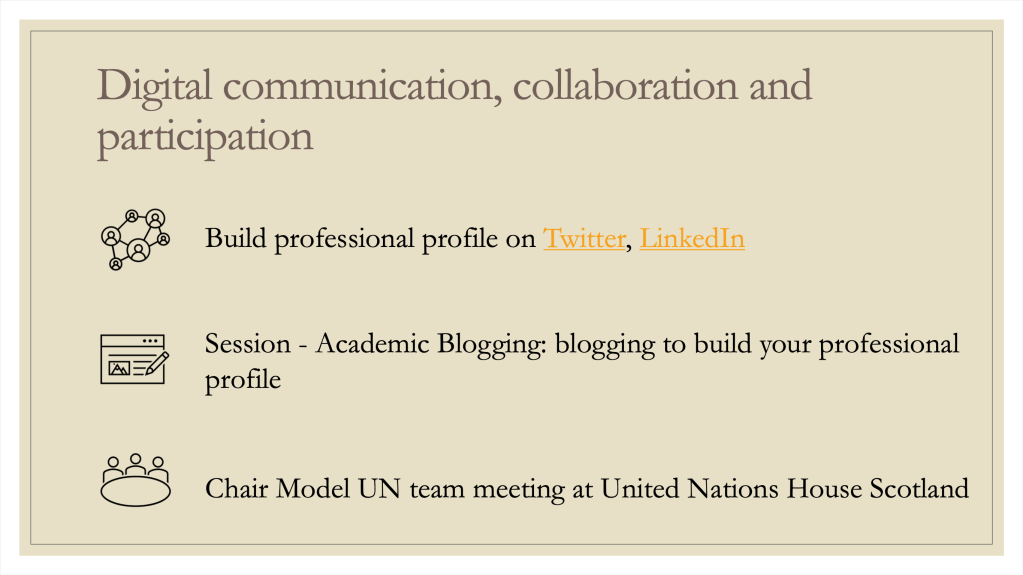
Task: Select the blog webpage editor icon
Action: pos(134,360)
